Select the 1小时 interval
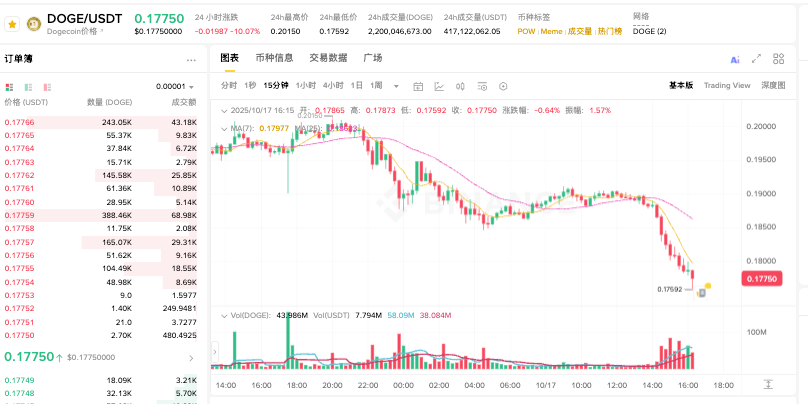The image size is (808, 404). [x=306, y=86]
